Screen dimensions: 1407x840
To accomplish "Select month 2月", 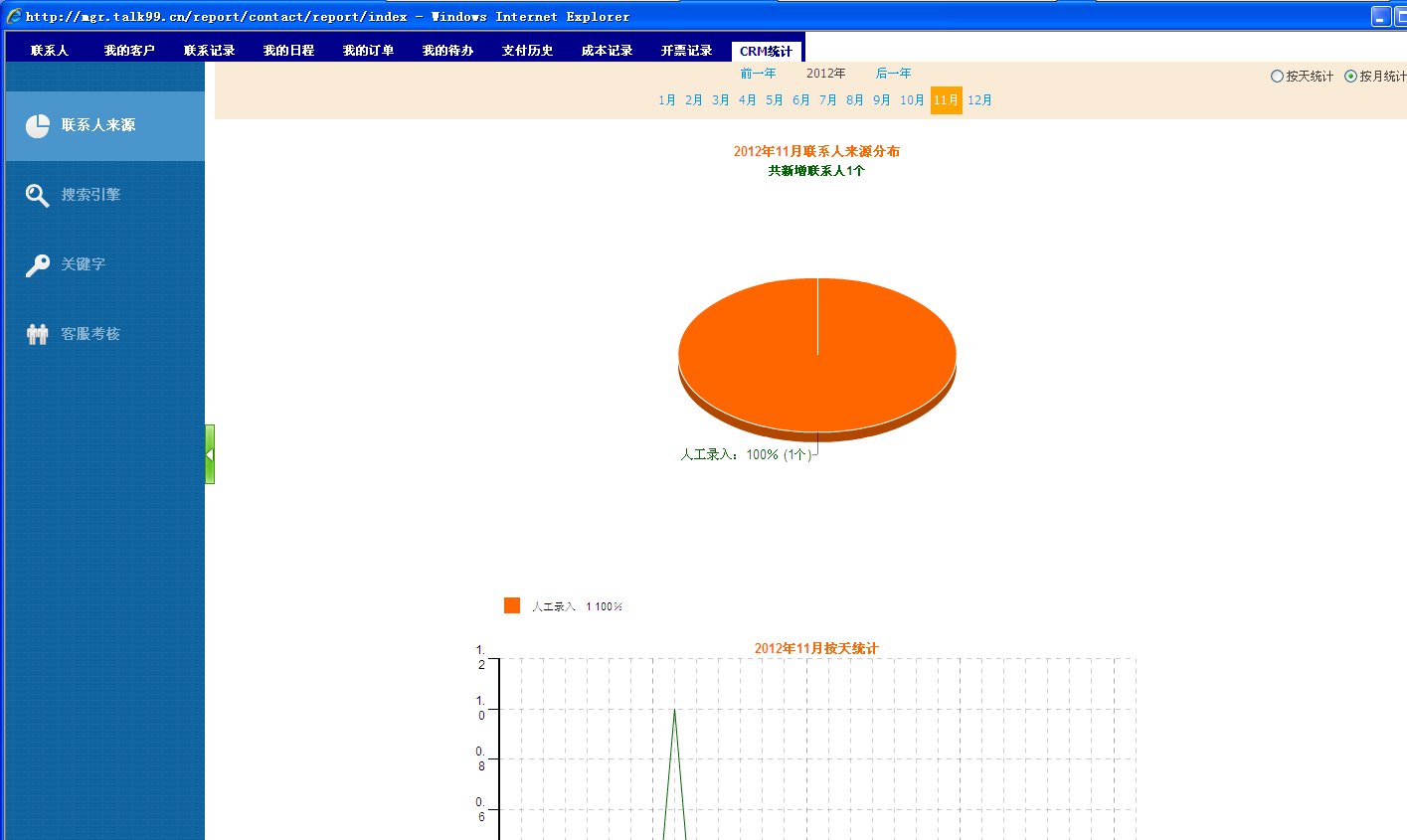I will (x=694, y=100).
